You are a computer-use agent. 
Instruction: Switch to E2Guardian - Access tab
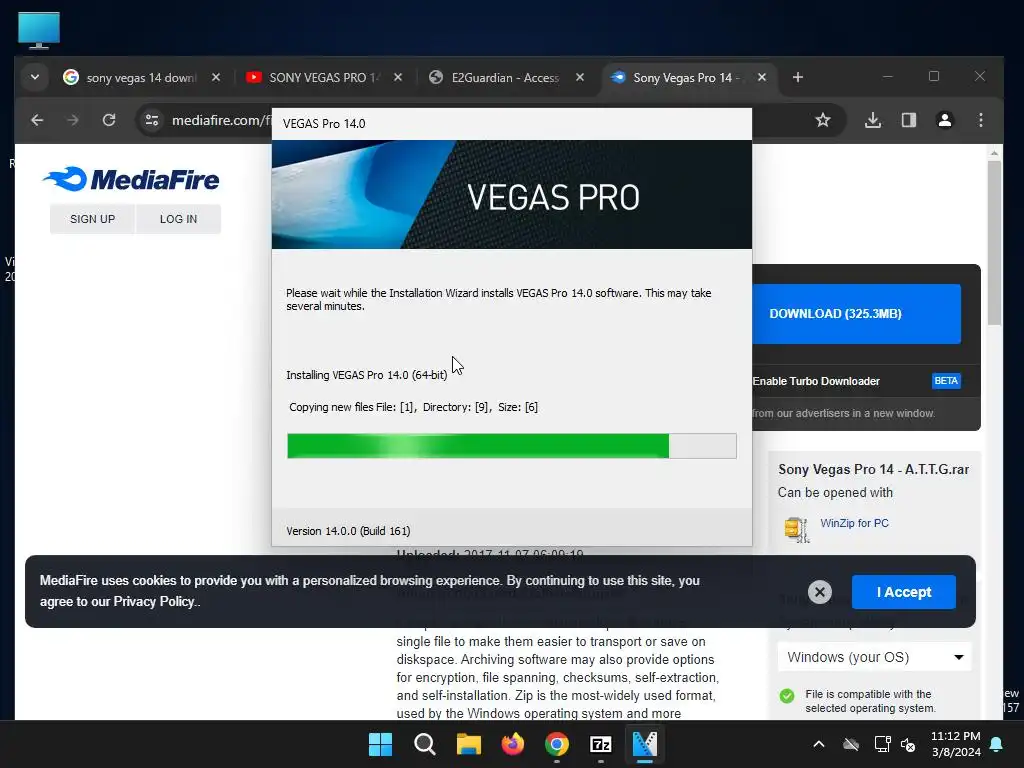pos(504,78)
